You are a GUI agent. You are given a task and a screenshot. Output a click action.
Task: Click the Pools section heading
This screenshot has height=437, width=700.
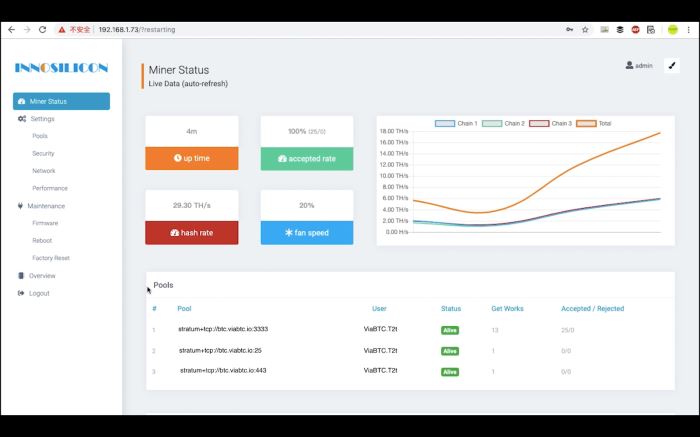[163, 285]
